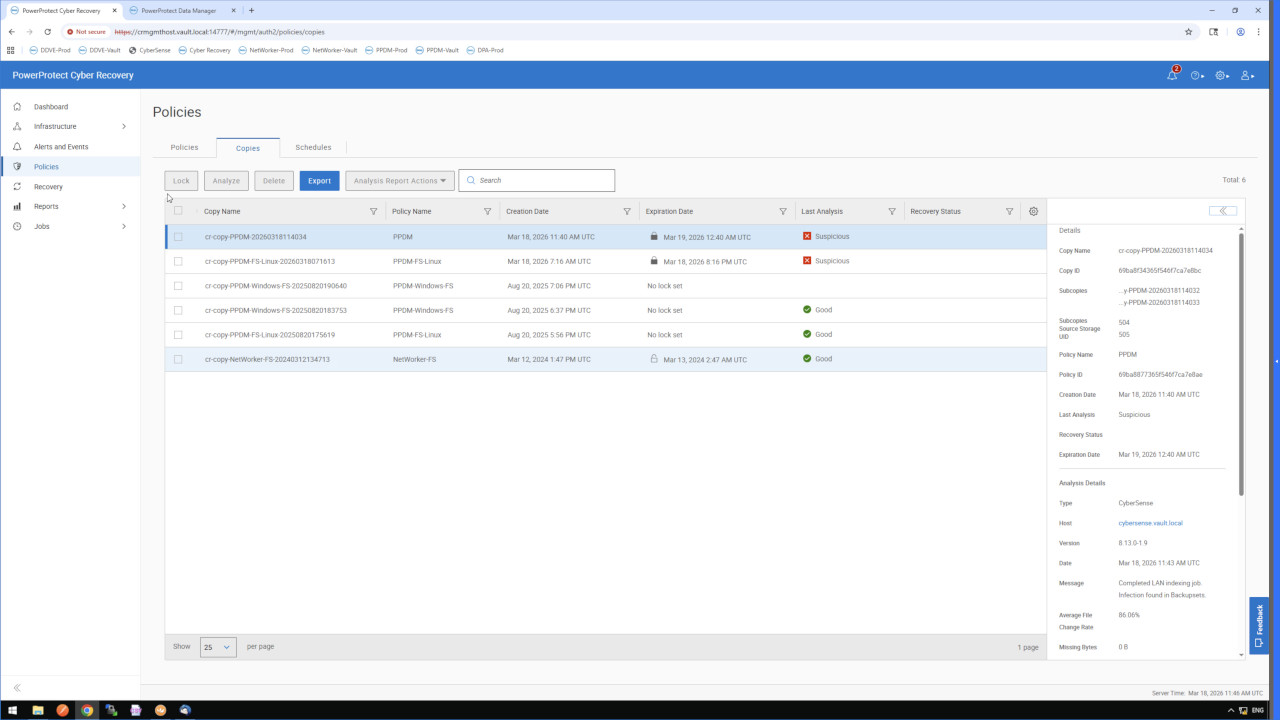Open the settings gear menu in the header
The image size is (1280, 720).
(x=1221, y=75)
